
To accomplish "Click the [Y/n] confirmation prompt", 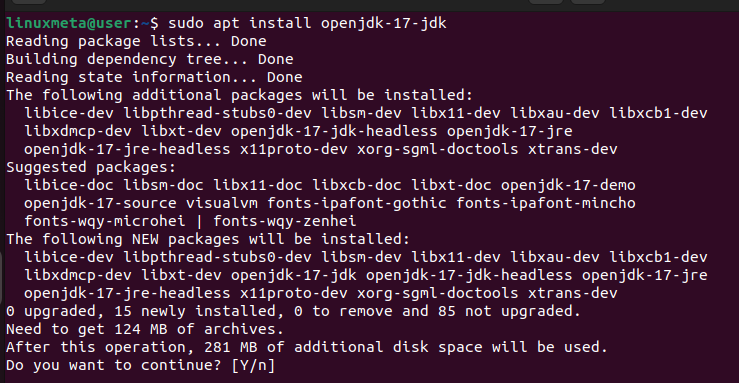I will coord(253,365).
